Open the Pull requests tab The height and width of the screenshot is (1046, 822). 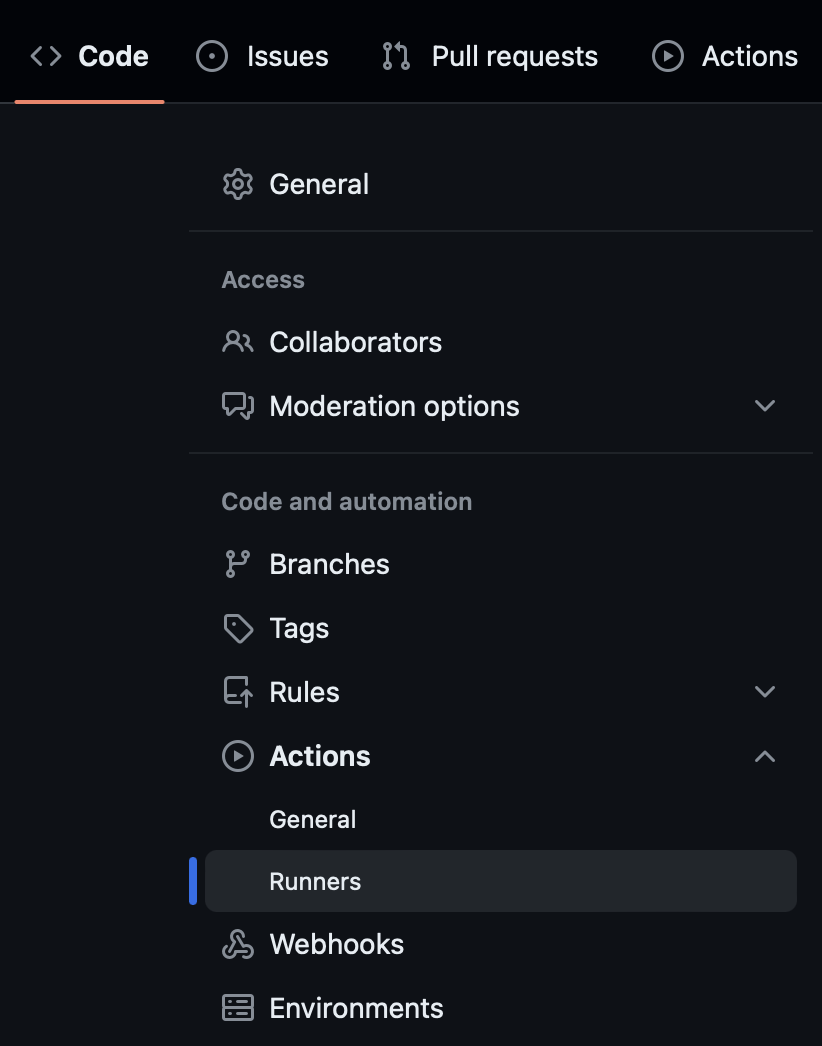[514, 56]
